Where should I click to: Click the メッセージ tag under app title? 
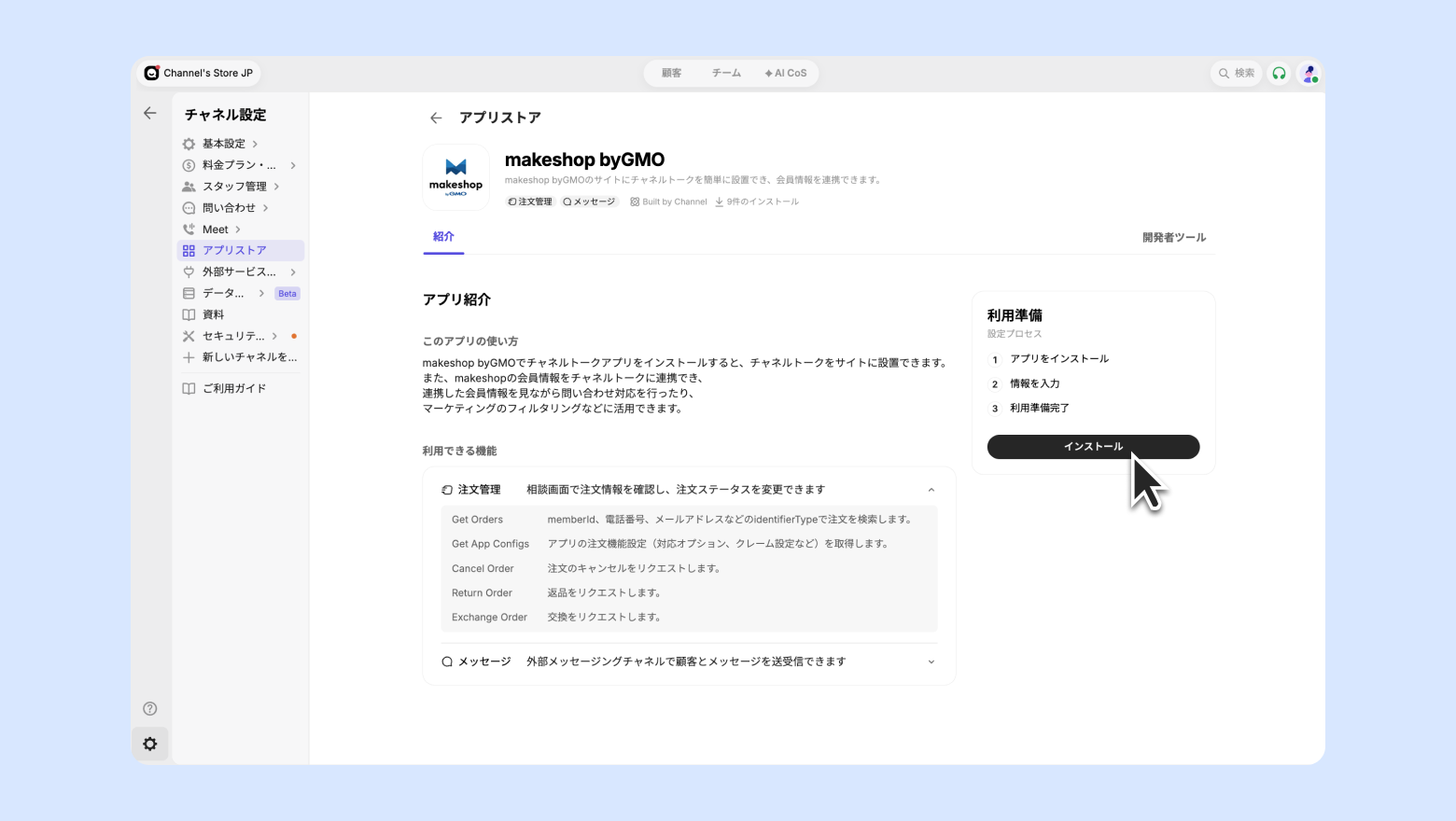click(x=589, y=202)
